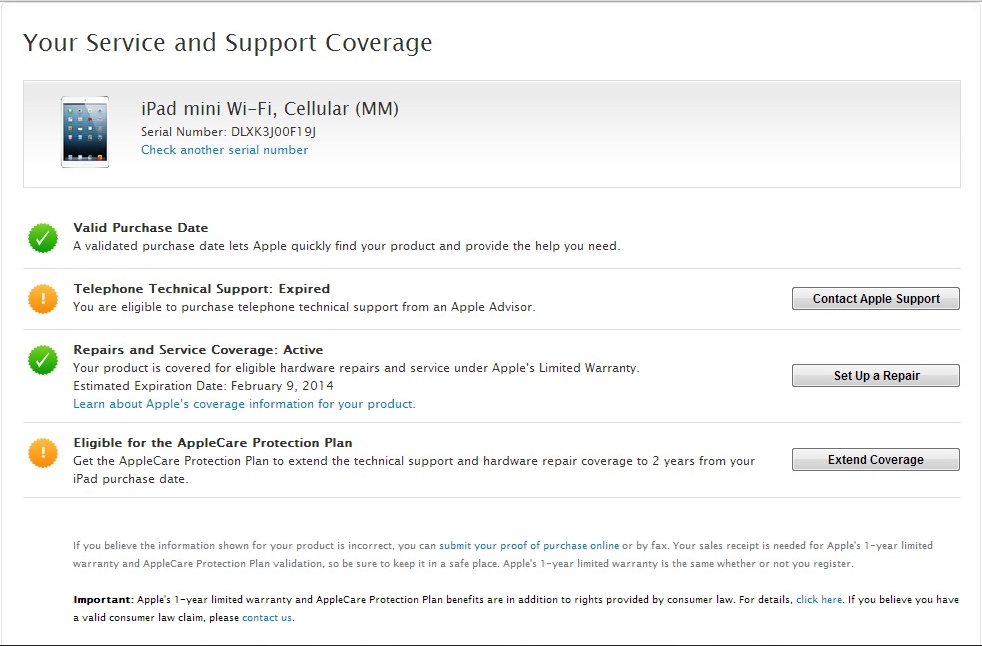Open Learn about Apple's coverage information link
The width and height of the screenshot is (982, 646).
click(244, 404)
